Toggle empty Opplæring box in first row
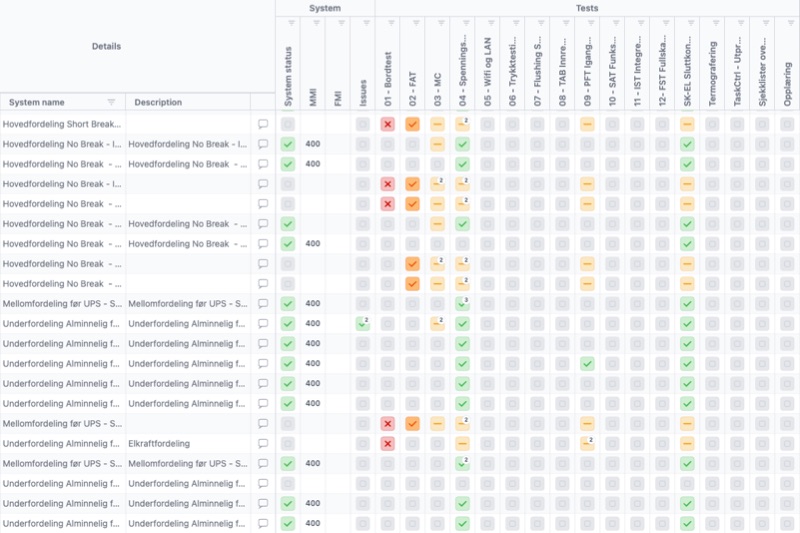The height and width of the screenshot is (533, 800). coord(787,124)
